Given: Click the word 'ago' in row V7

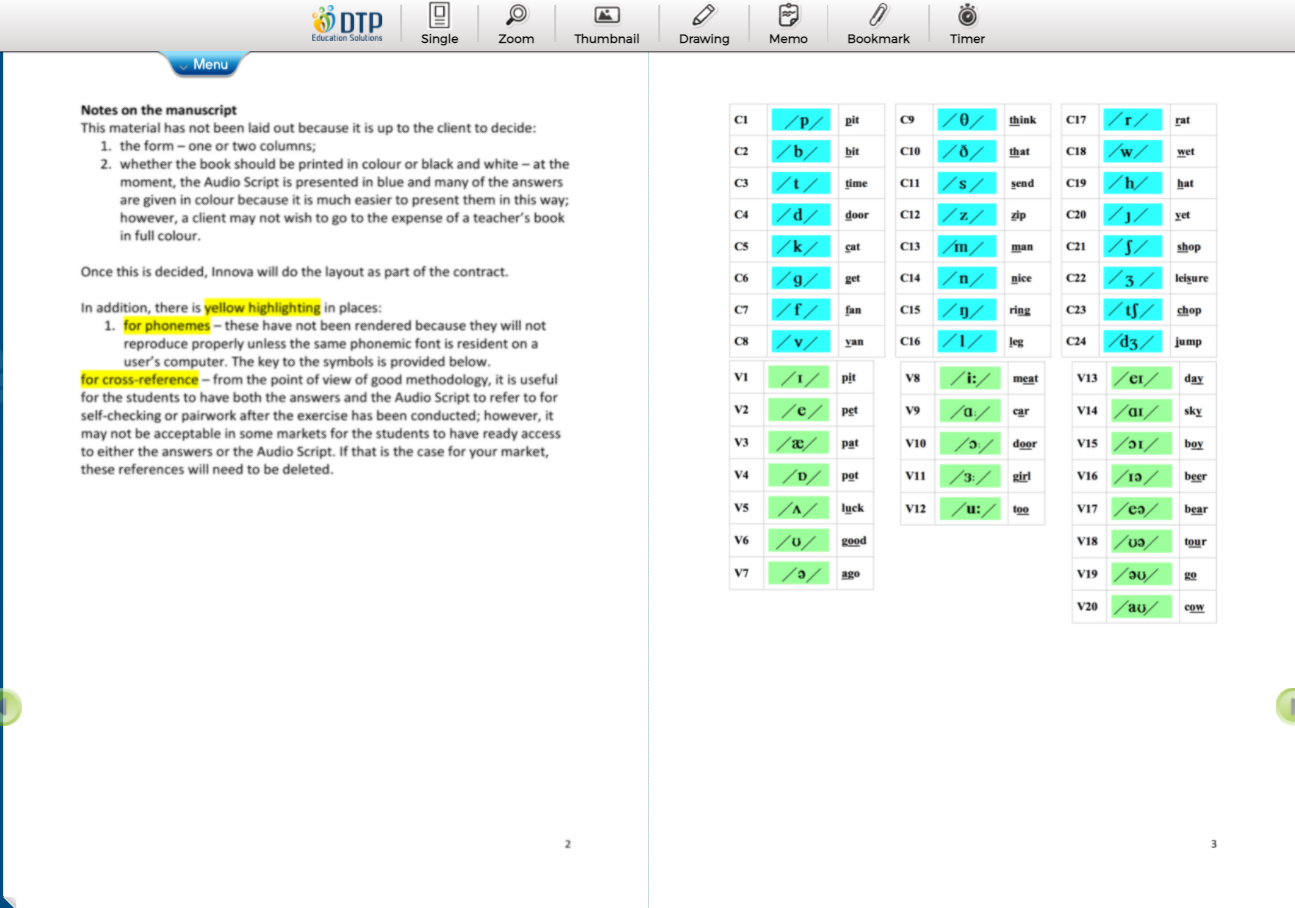Looking at the screenshot, I should [x=850, y=574].
